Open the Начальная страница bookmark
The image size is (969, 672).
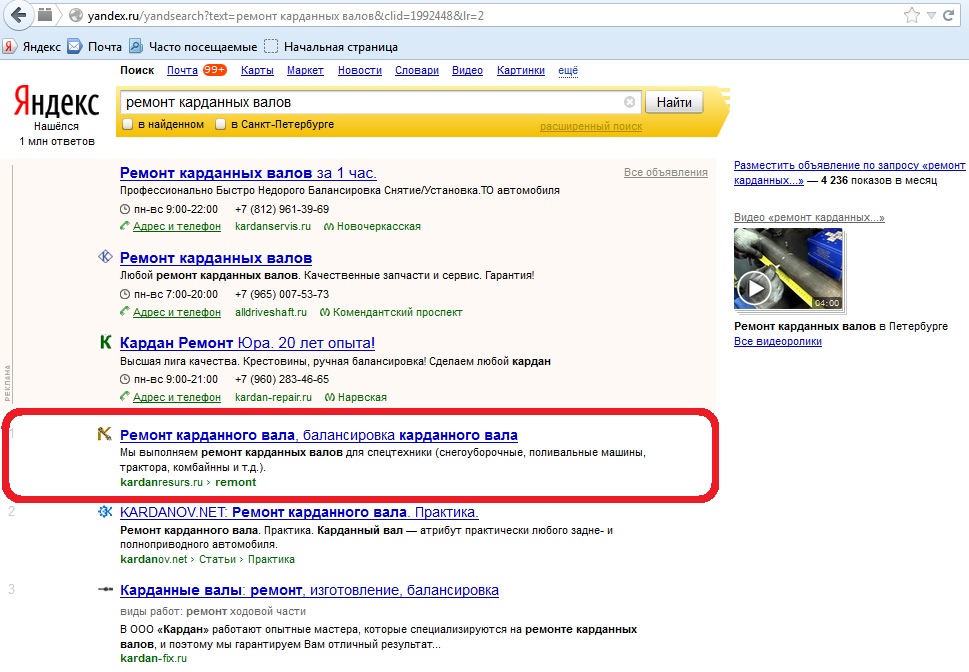pos(331,46)
